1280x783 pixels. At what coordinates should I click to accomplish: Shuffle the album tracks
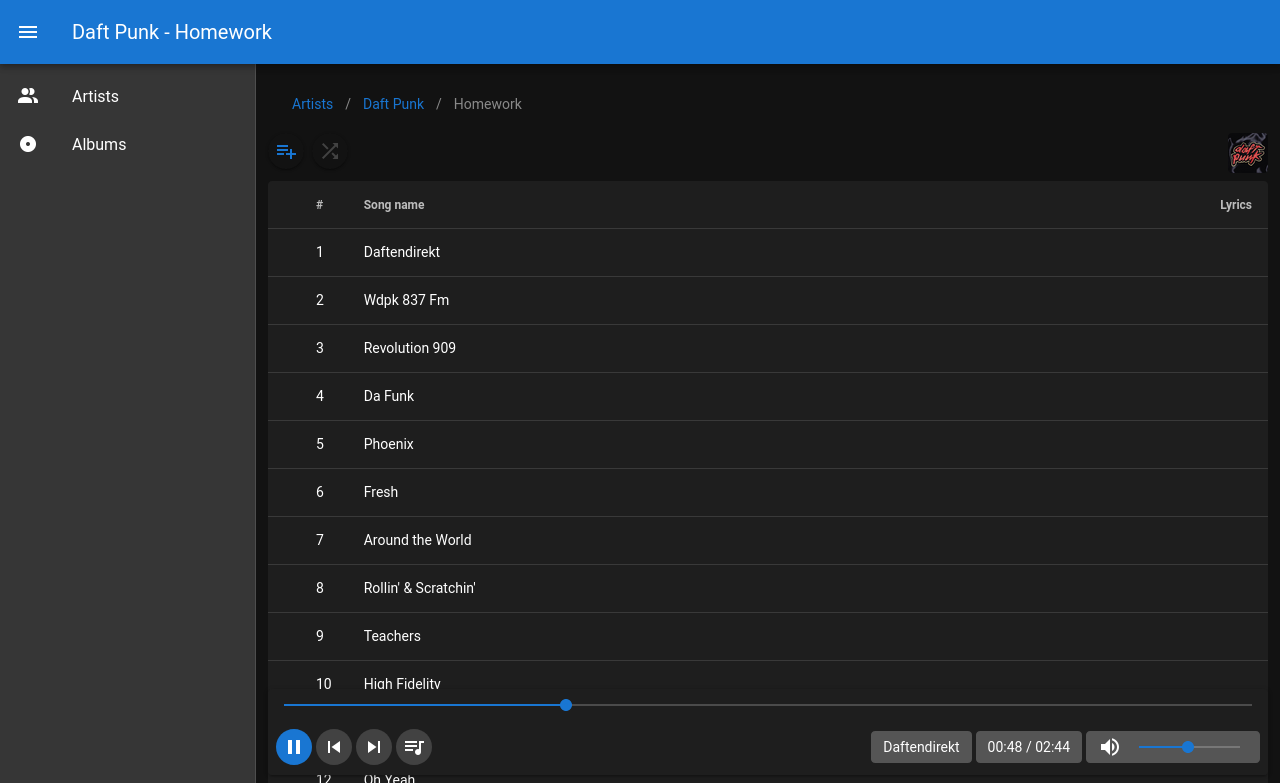click(330, 152)
